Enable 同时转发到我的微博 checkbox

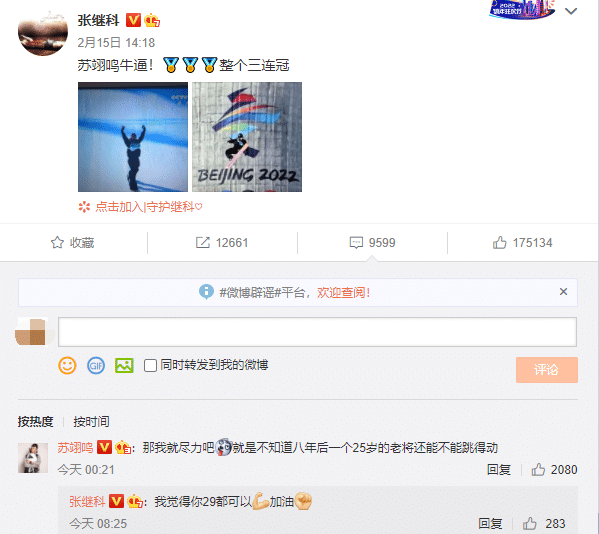150,366
